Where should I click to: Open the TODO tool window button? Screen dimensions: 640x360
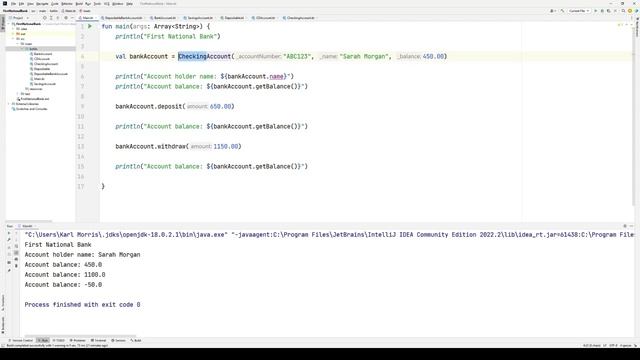(58, 340)
